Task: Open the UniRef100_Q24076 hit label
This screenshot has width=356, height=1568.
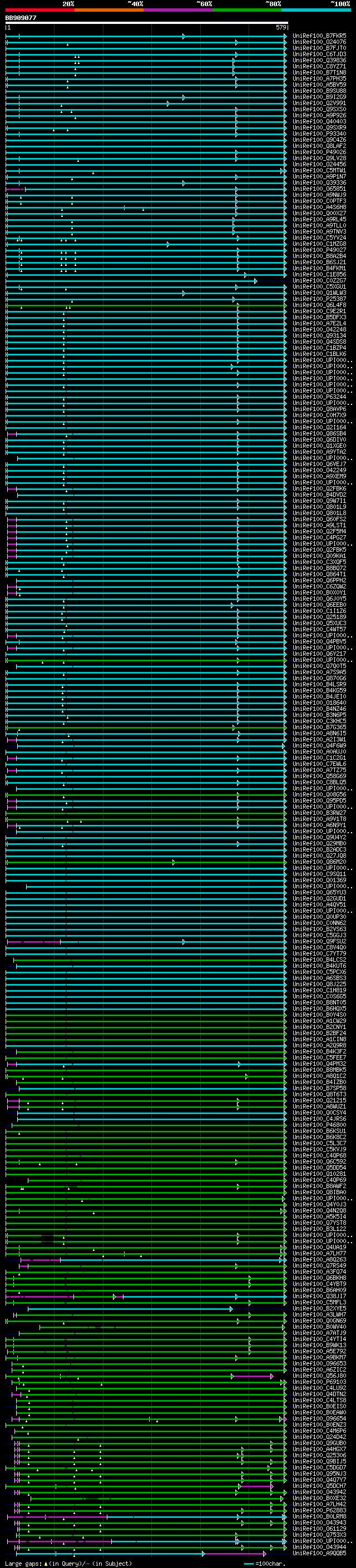Action: coord(319,43)
